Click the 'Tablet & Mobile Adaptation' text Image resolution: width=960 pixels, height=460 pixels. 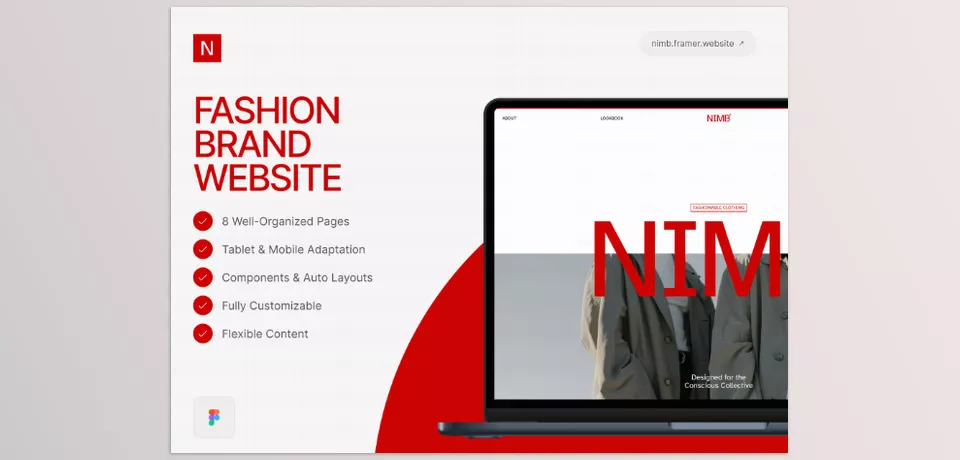293,249
